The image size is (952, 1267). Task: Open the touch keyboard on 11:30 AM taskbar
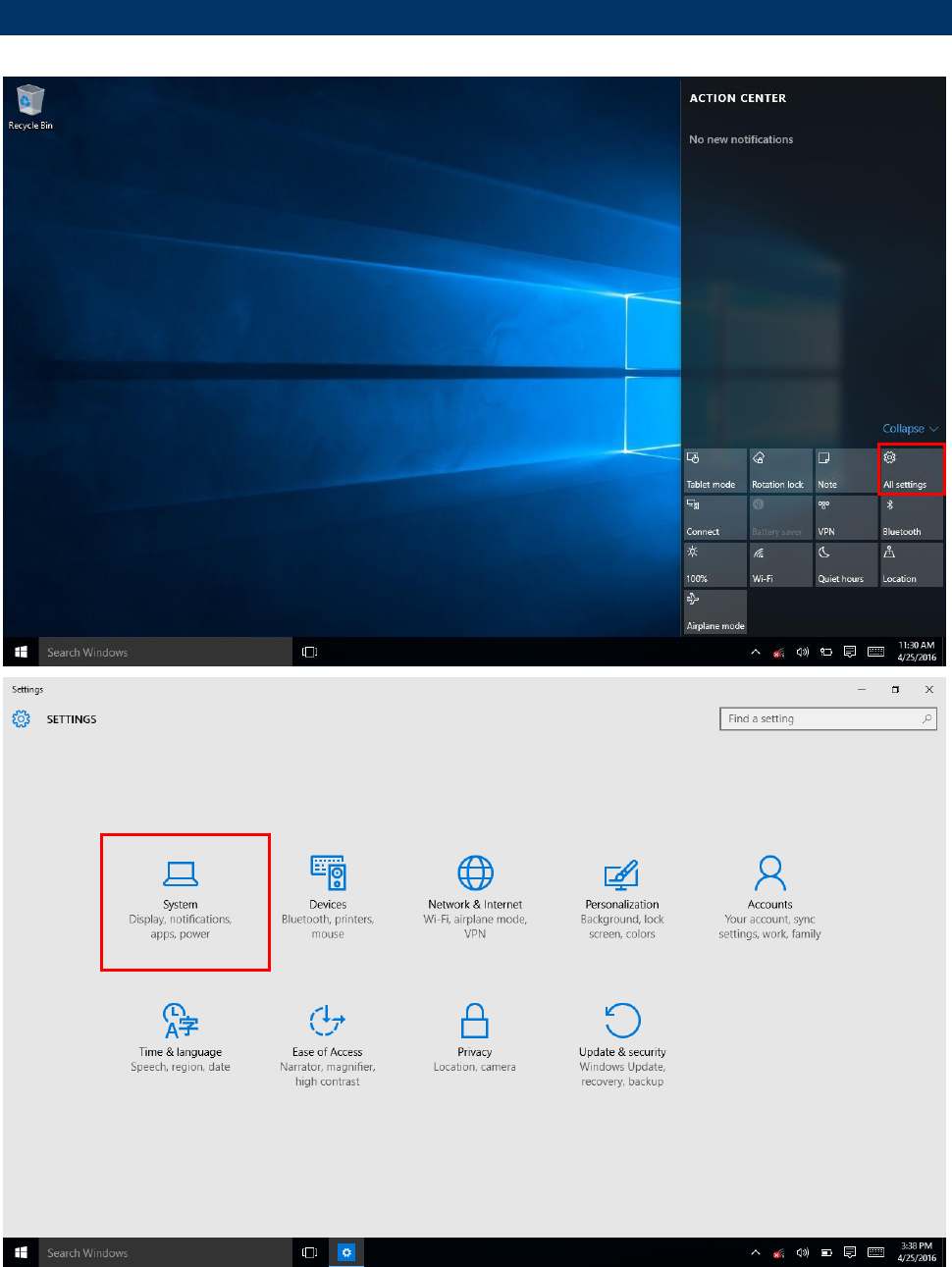876,652
